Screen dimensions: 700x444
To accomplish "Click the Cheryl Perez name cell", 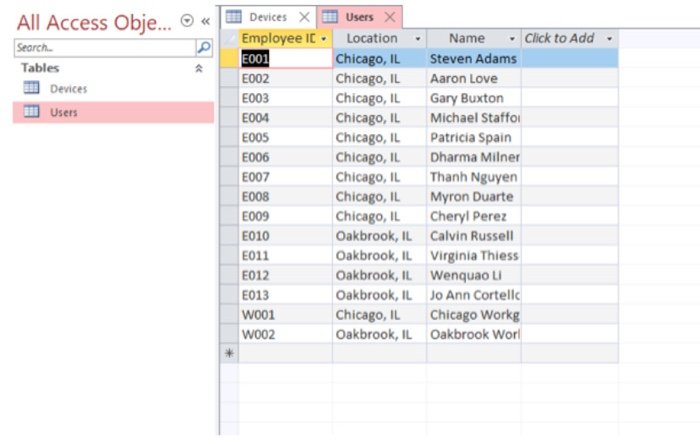I will coord(474,216).
